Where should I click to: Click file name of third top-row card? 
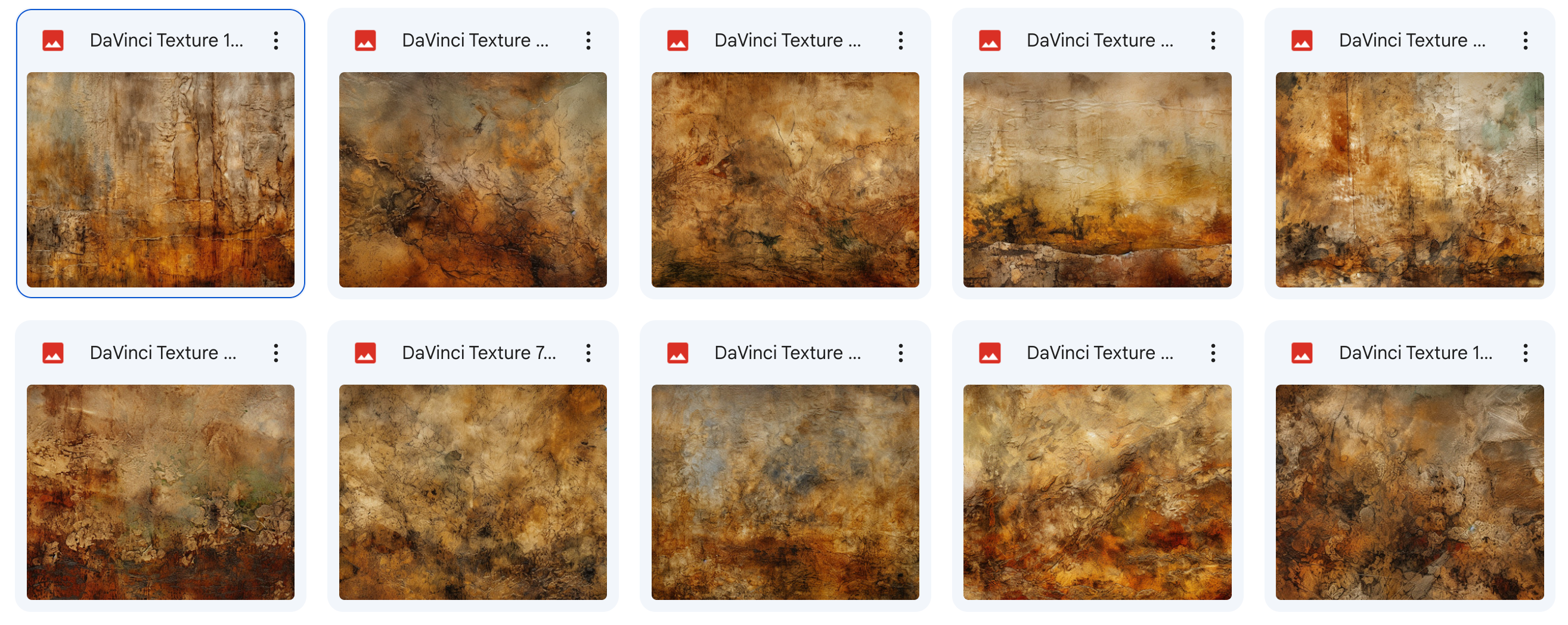click(x=788, y=41)
